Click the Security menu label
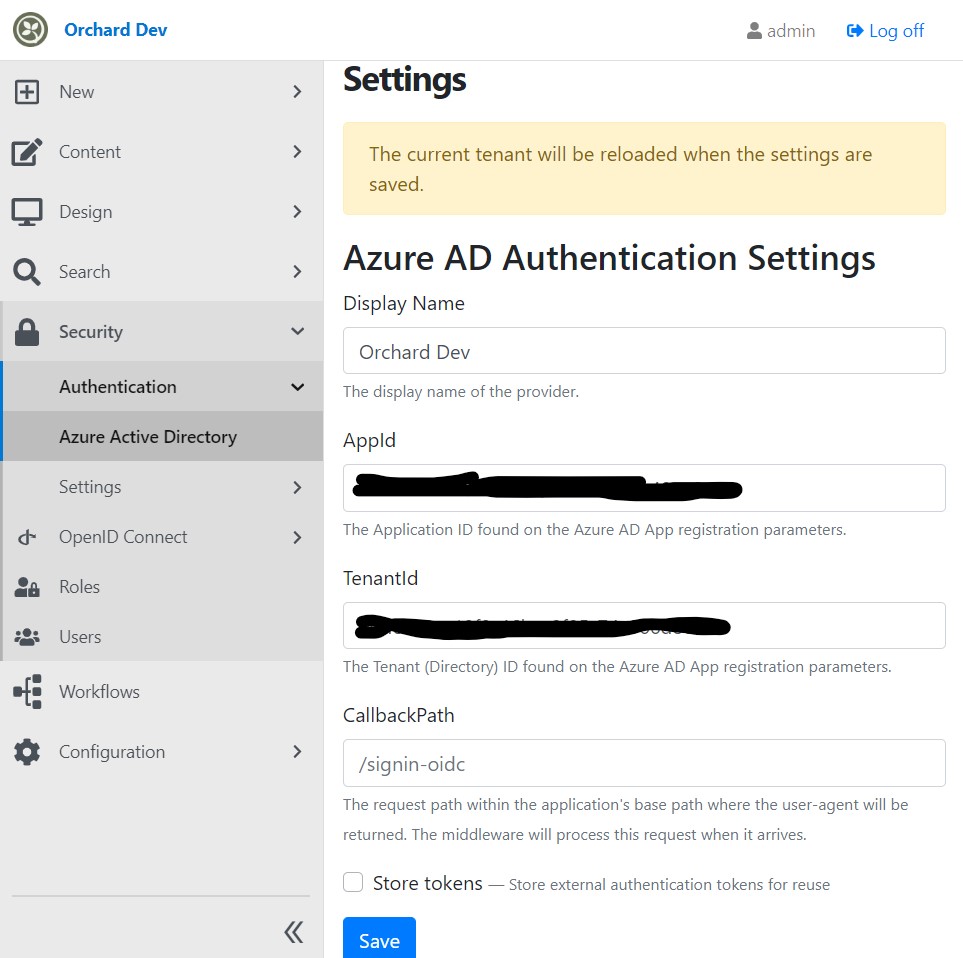Screen dimensions: 963x958 click(x=91, y=332)
